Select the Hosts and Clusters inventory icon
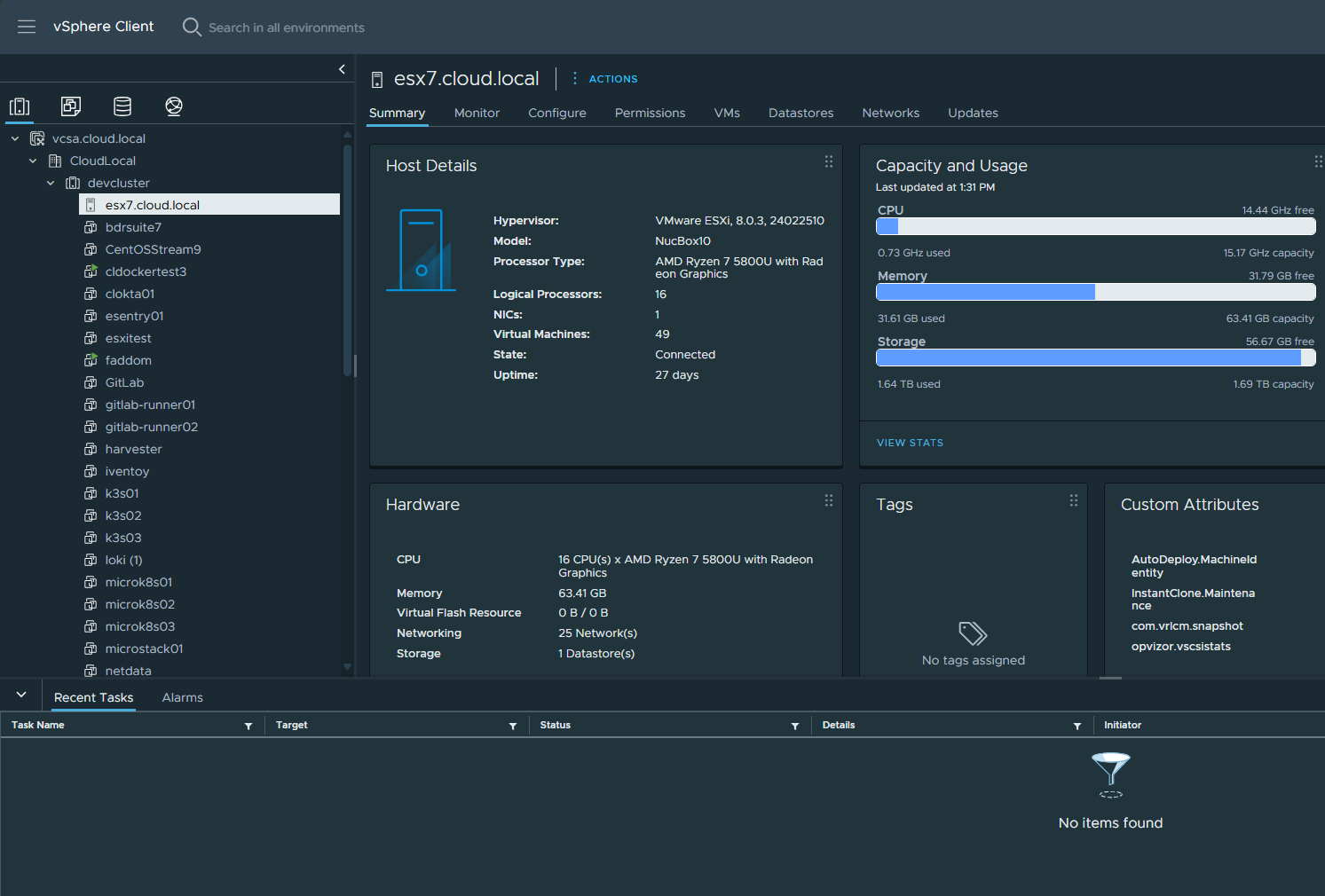 20,107
